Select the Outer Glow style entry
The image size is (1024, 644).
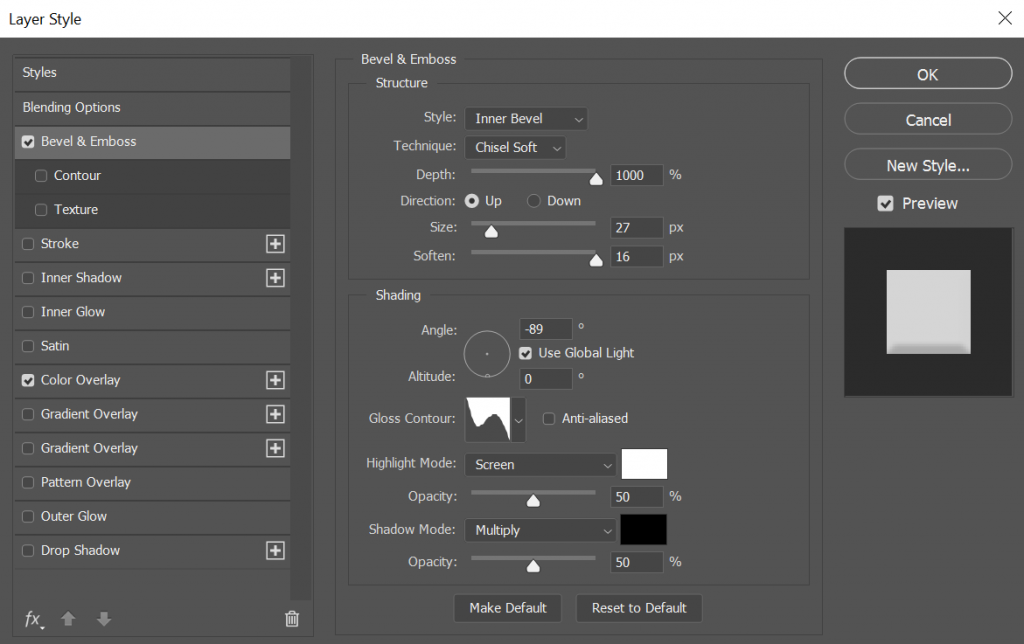[74, 517]
